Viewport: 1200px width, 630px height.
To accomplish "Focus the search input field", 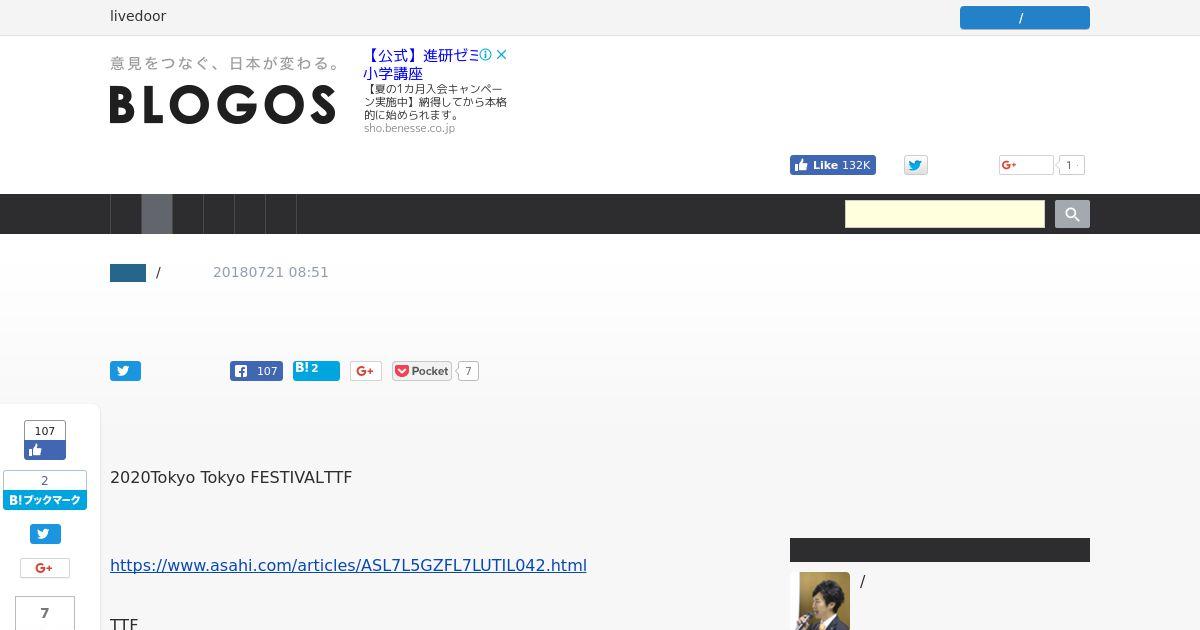I will pyautogui.click(x=945, y=214).
